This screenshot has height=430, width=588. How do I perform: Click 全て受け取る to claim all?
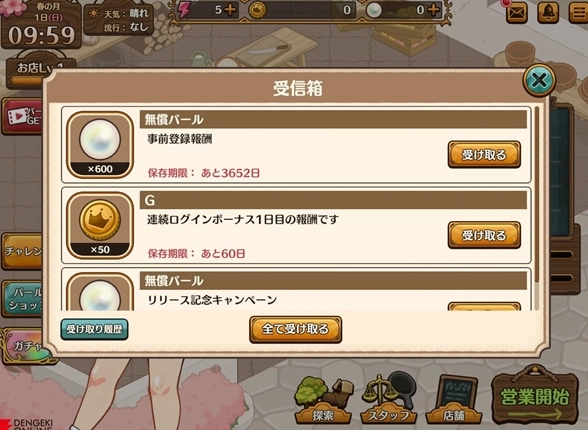(x=296, y=329)
